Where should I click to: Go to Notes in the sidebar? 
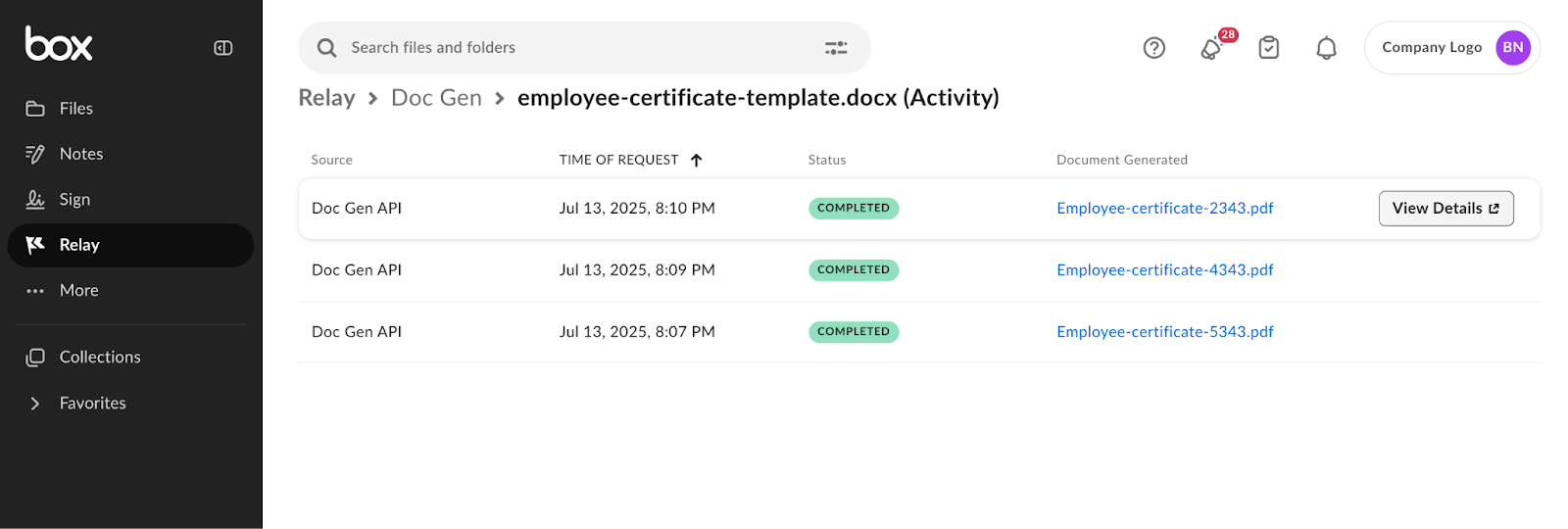80,154
